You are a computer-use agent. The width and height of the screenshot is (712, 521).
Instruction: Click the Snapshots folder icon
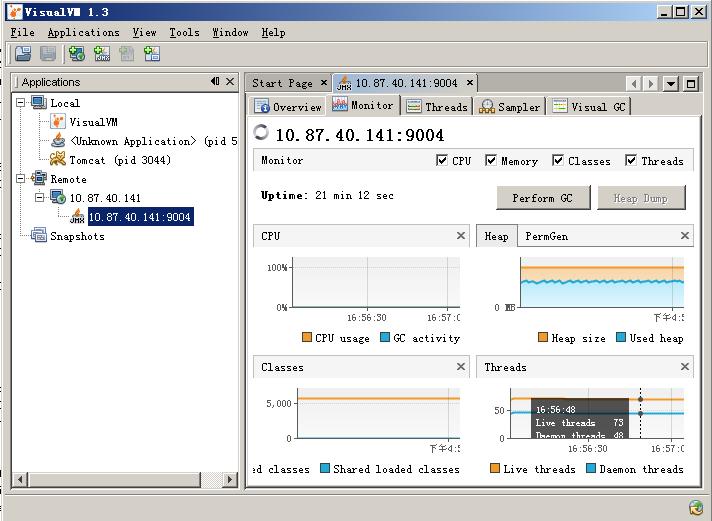coord(39,235)
